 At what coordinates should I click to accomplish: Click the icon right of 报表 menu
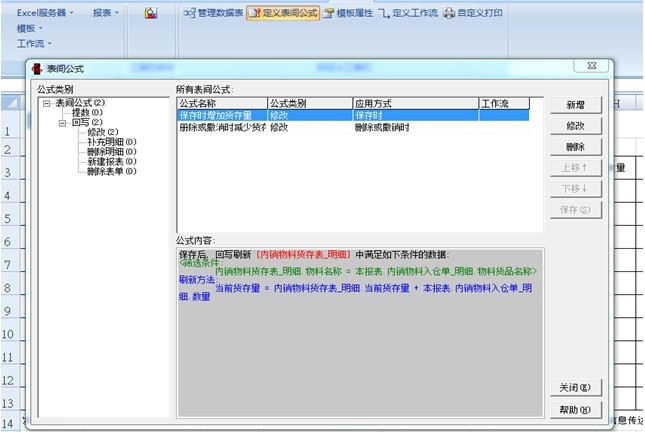pyautogui.click(x=150, y=13)
